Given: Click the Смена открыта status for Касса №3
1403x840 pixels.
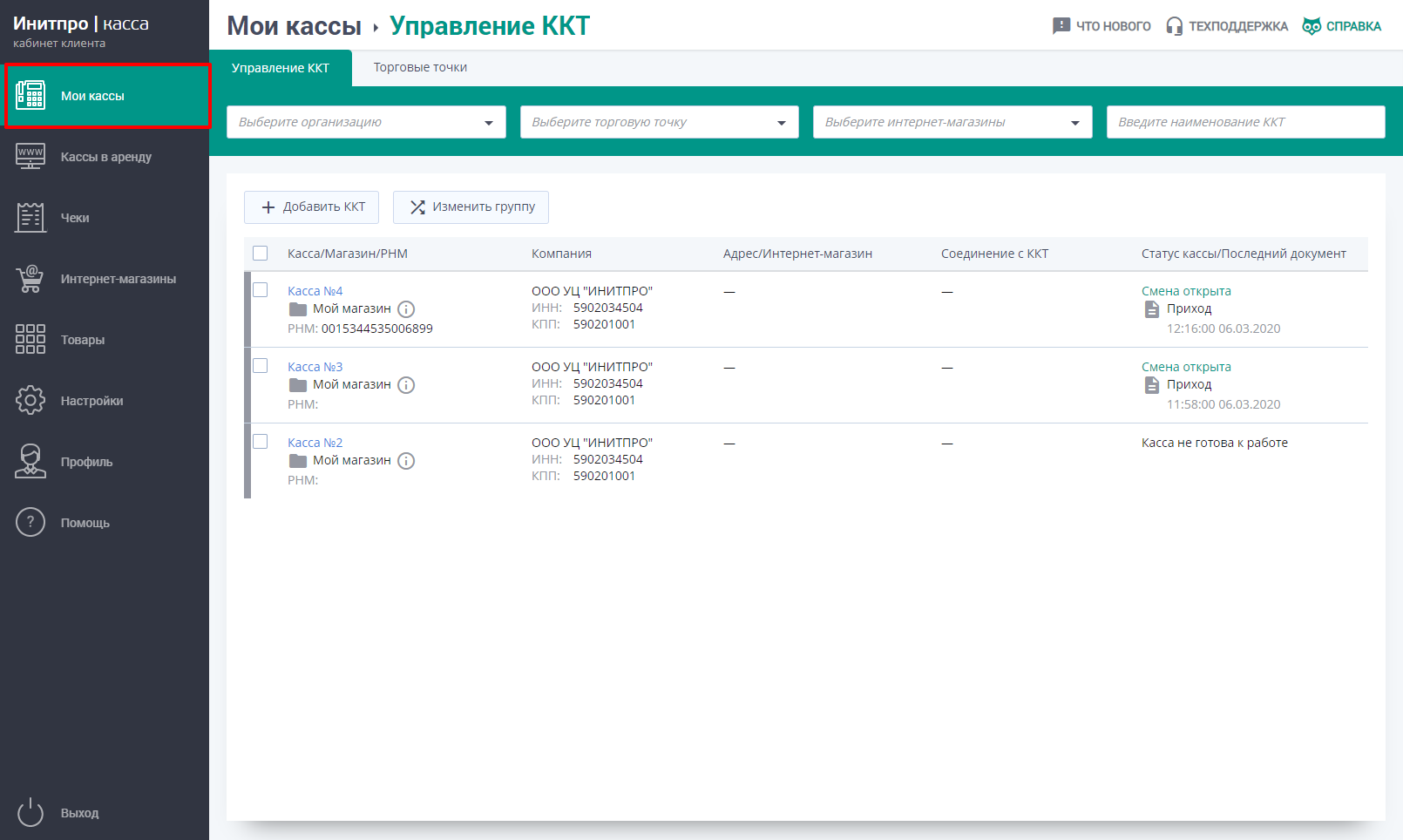Looking at the screenshot, I should pos(1186,367).
